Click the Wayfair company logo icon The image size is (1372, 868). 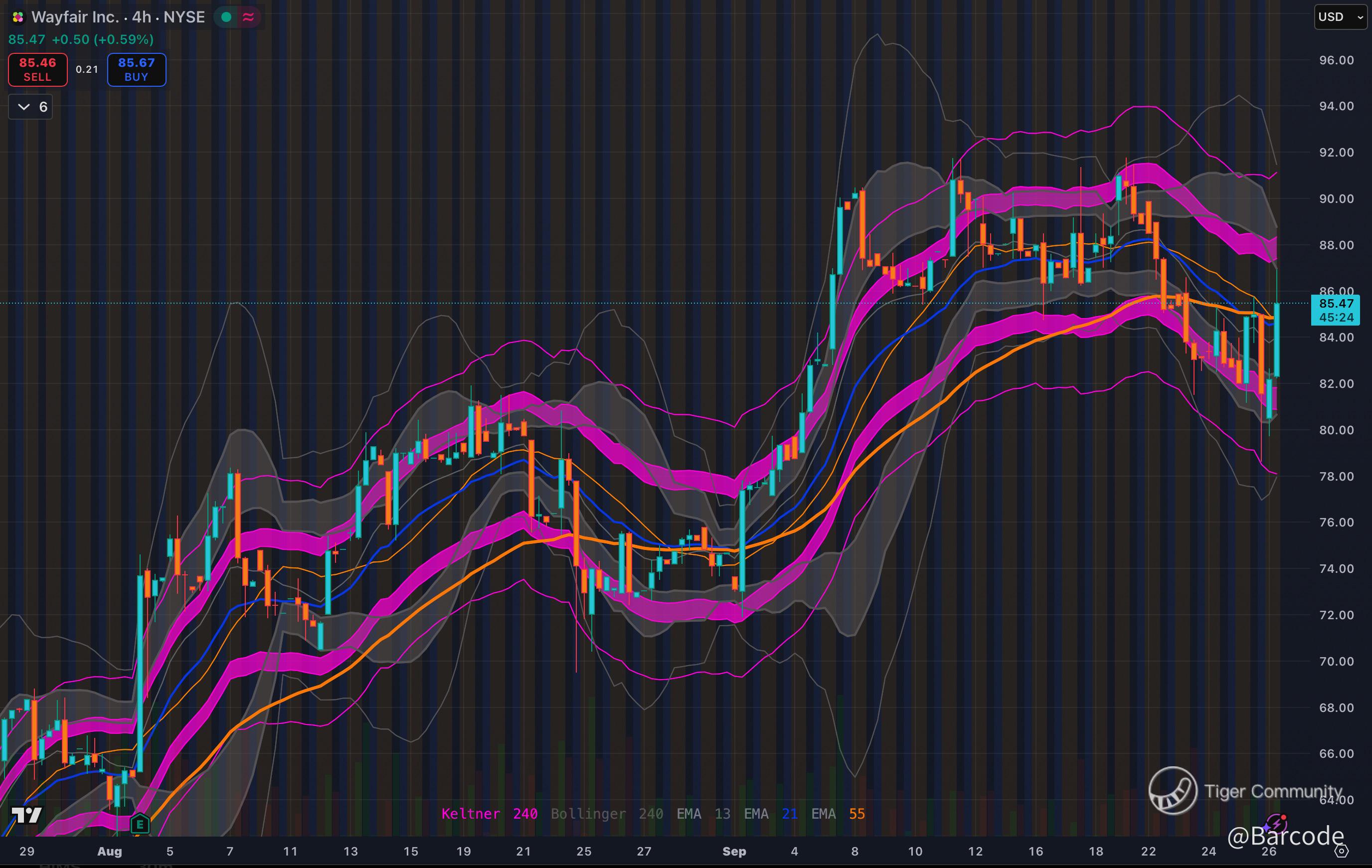17,17
